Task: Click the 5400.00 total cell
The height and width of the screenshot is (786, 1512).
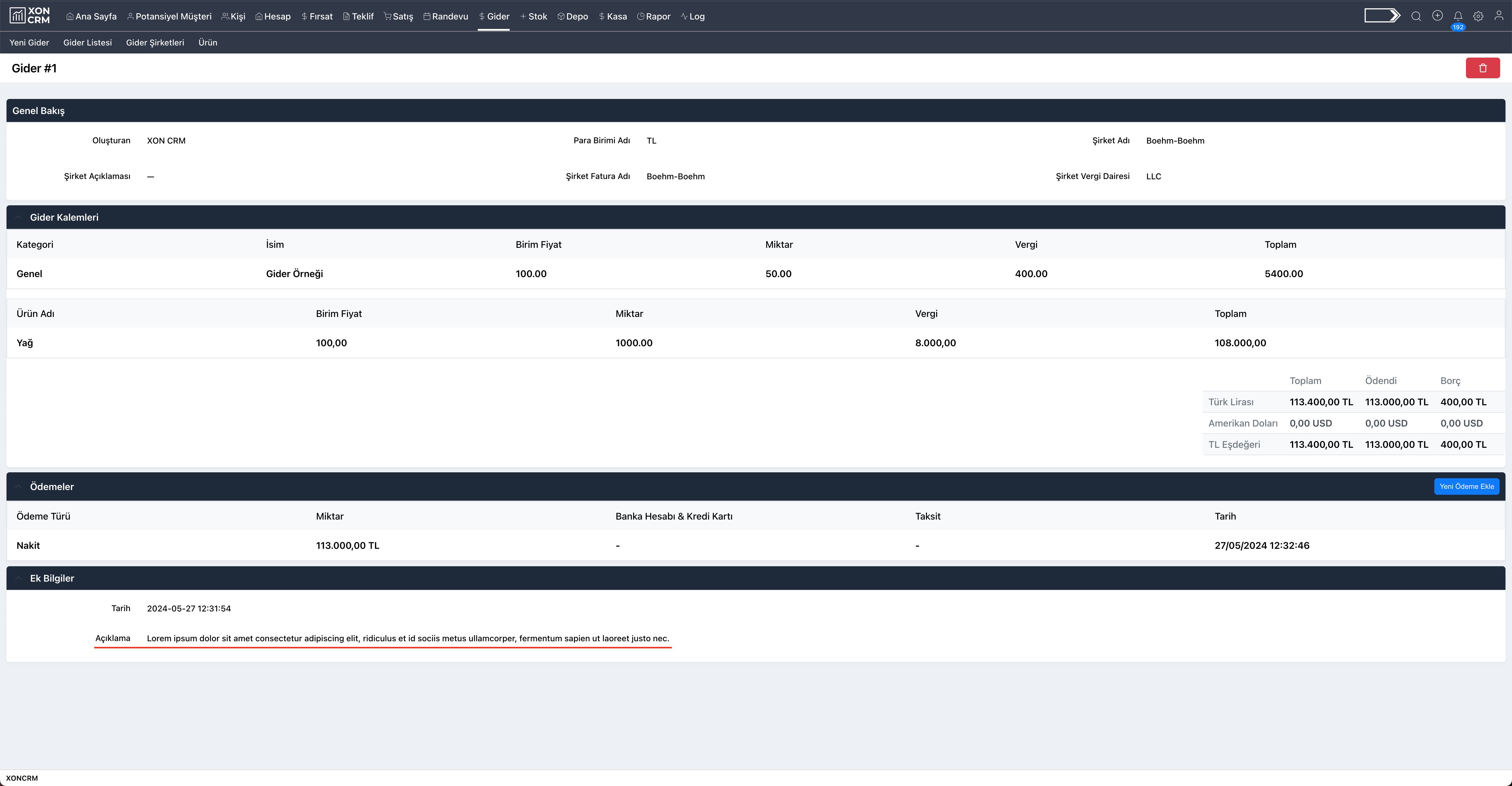Action: [x=1284, y=274]
